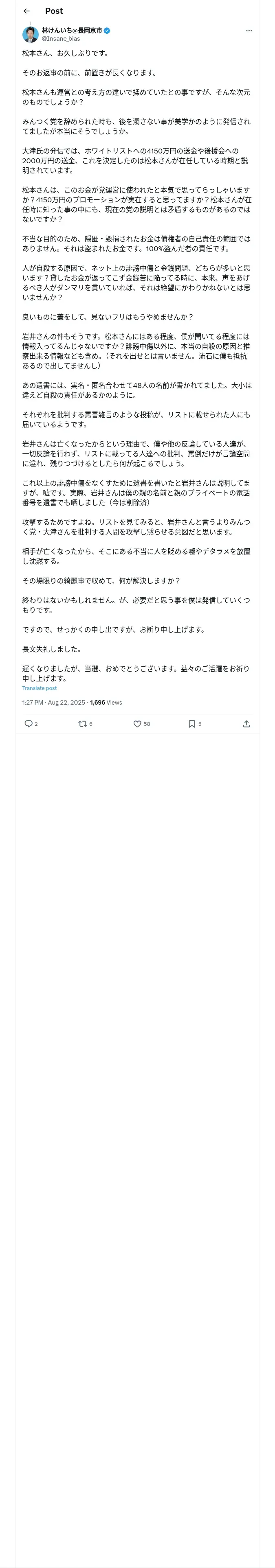Click the Post heading at top
275x1568 pixels.
(54, 11)
